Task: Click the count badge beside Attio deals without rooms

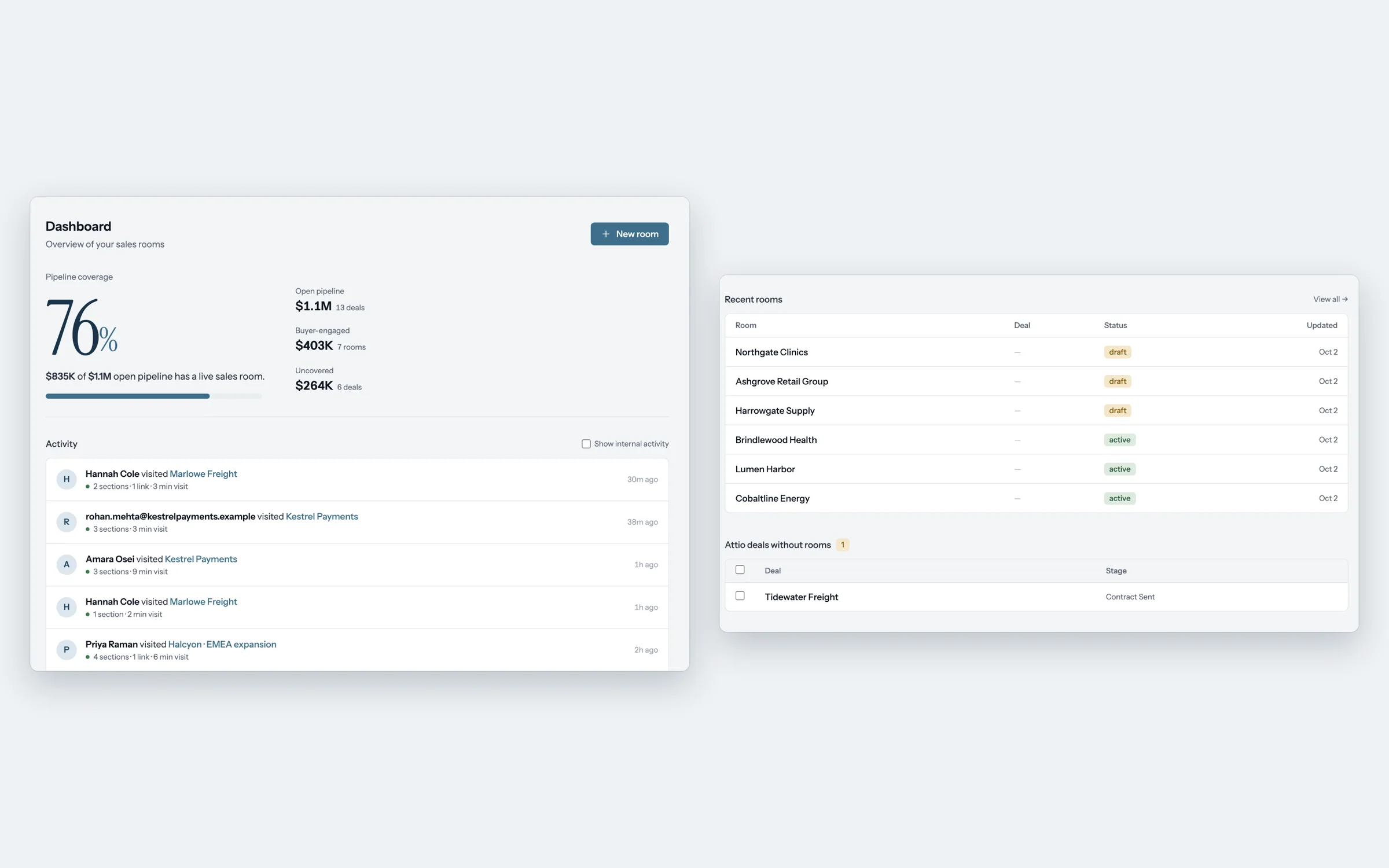Action: 843,545
